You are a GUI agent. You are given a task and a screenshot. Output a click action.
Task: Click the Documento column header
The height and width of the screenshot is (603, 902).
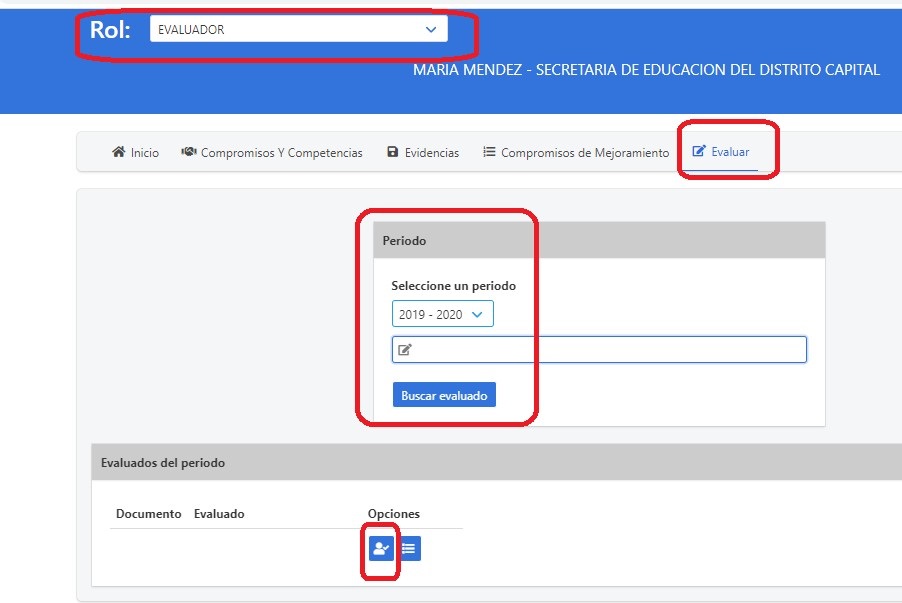pyautogui.click(x=148, y=514)
